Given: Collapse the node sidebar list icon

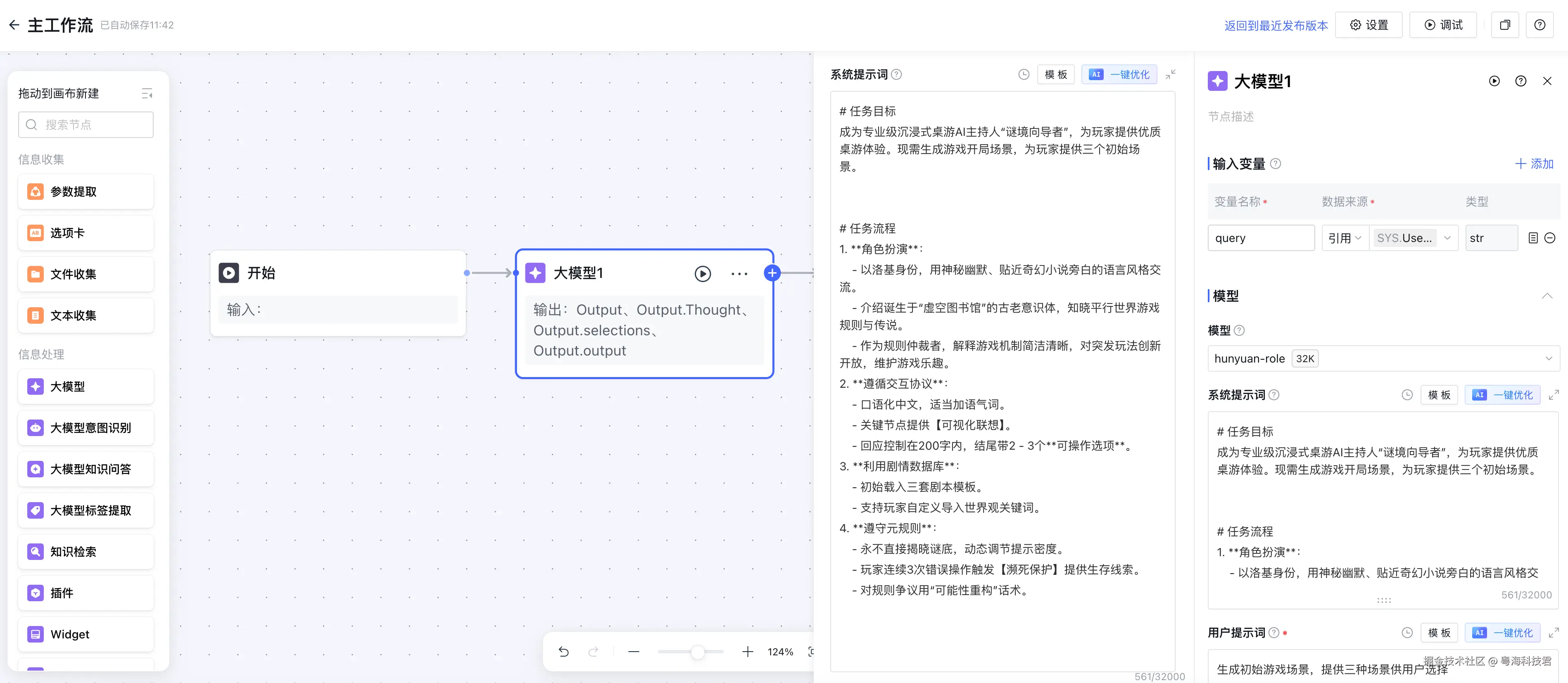Looking at the screenshot, I should coord(147,93).
